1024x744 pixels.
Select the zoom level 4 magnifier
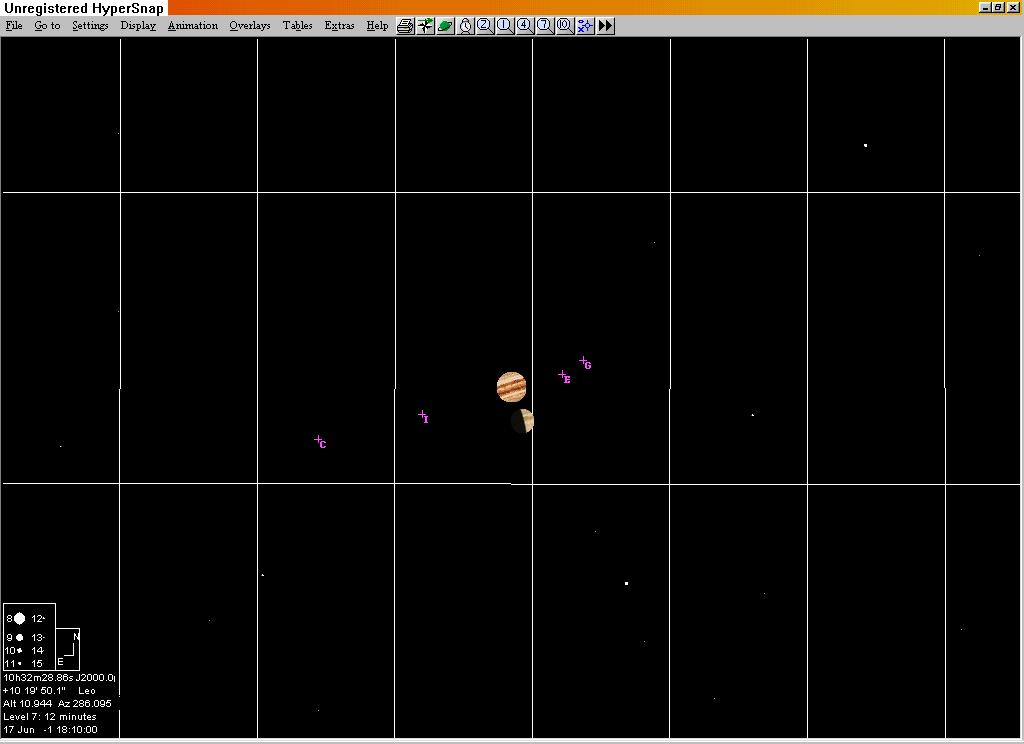[x=525, y=26]
